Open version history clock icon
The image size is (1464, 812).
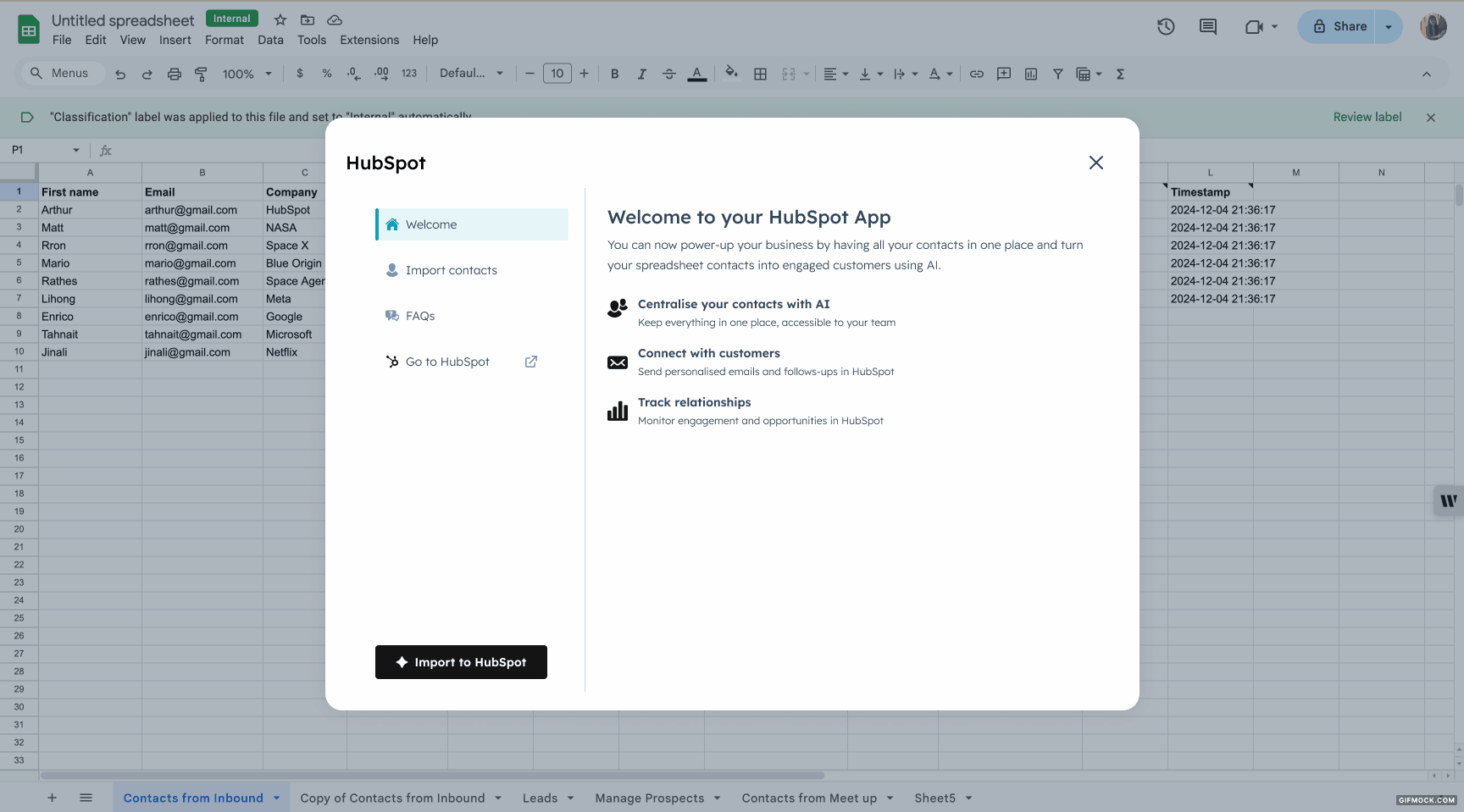(1166, 27)
